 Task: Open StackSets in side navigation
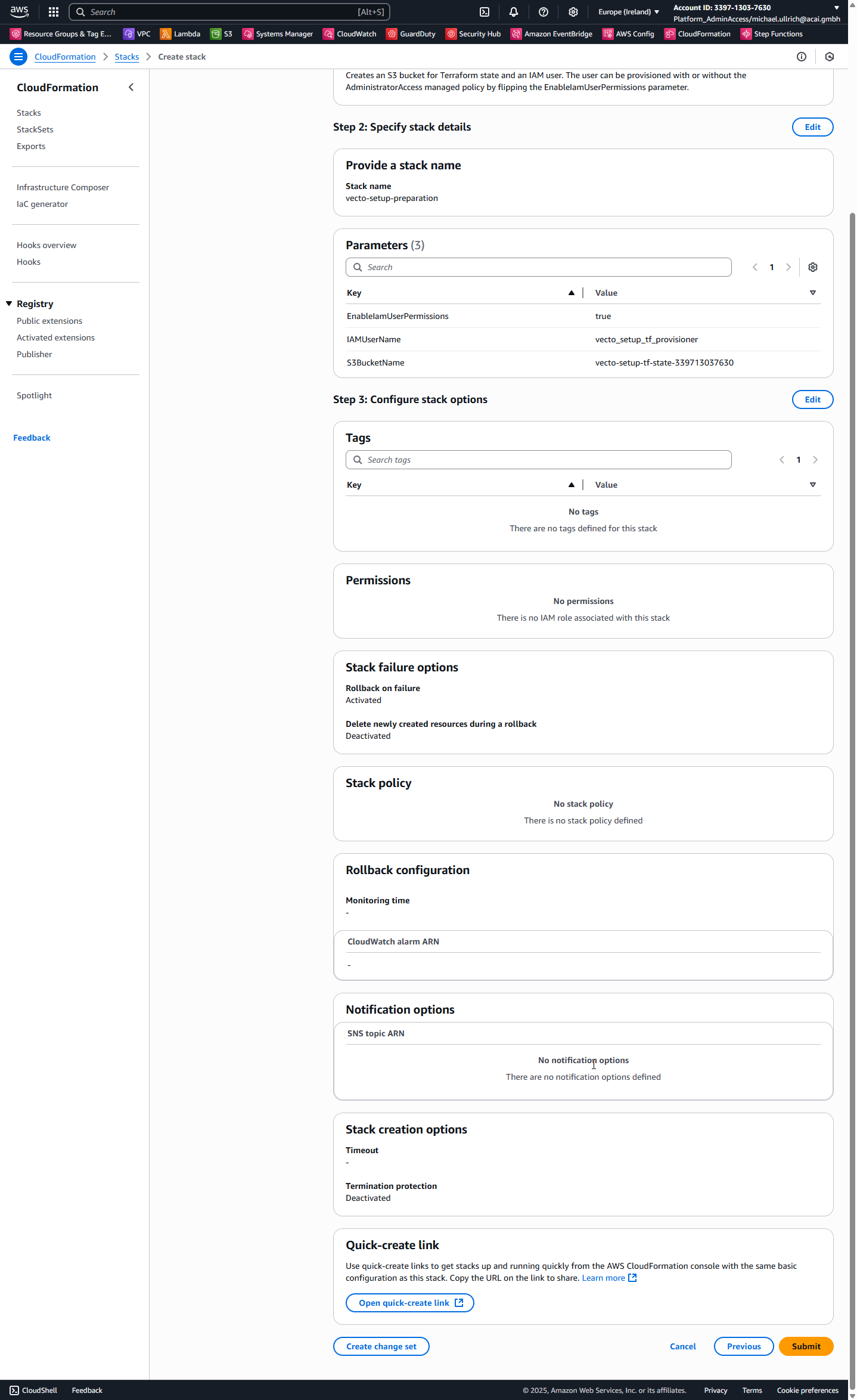point(35,129)
